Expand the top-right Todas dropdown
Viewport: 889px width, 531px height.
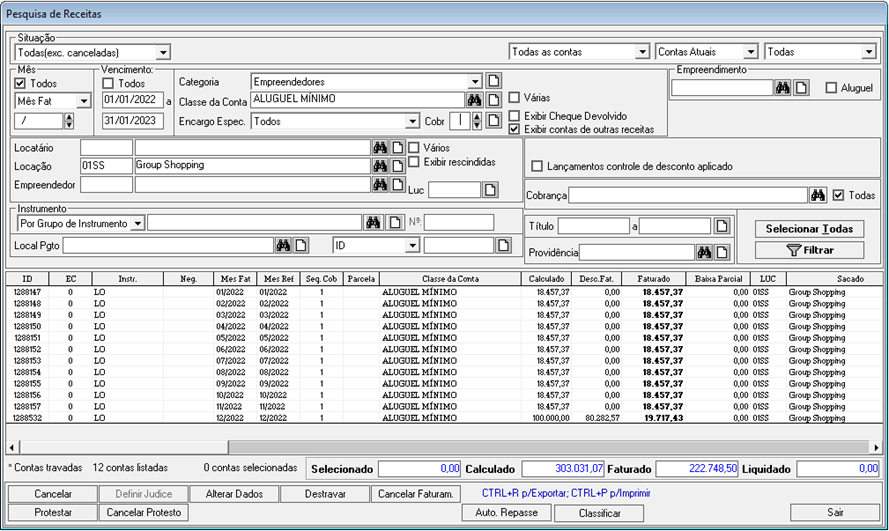(x=869, y=52)
